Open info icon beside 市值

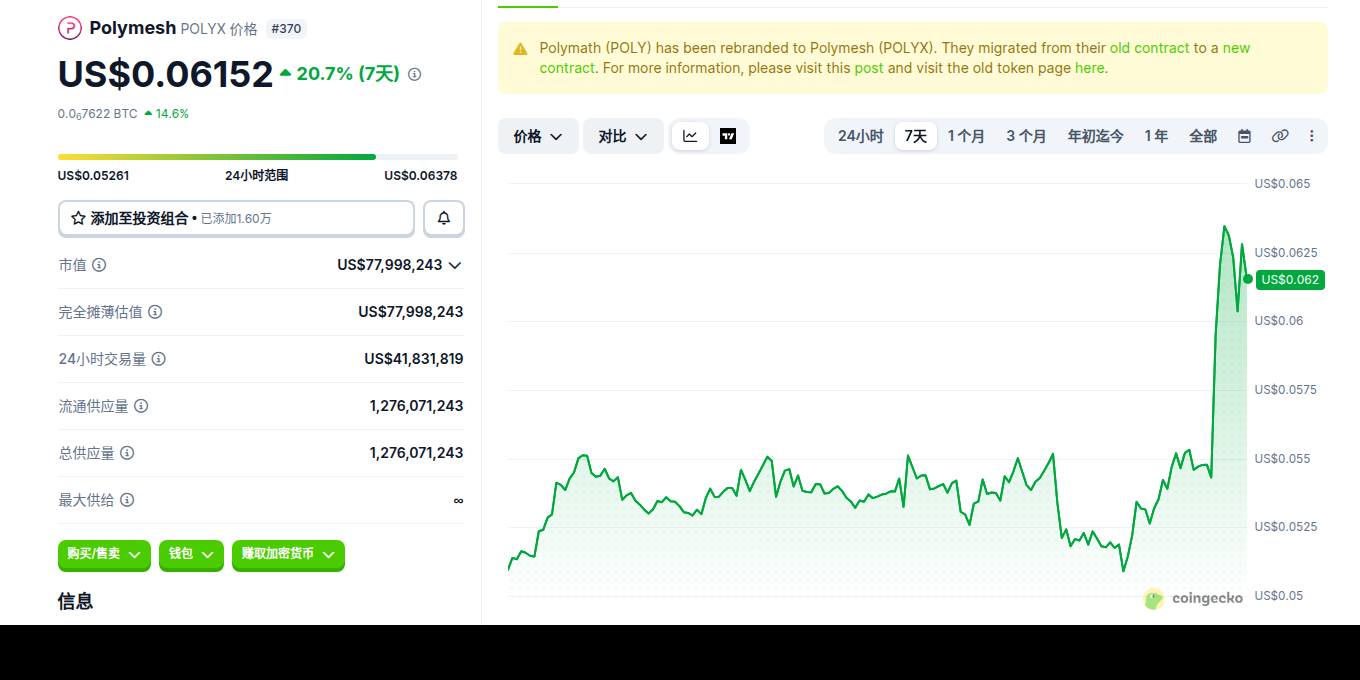pyautogui.click(x=99, y=265)
